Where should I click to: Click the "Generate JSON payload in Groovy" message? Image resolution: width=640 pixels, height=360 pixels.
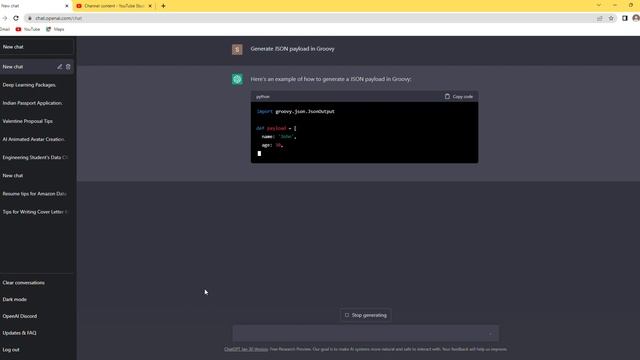point(293,49)
